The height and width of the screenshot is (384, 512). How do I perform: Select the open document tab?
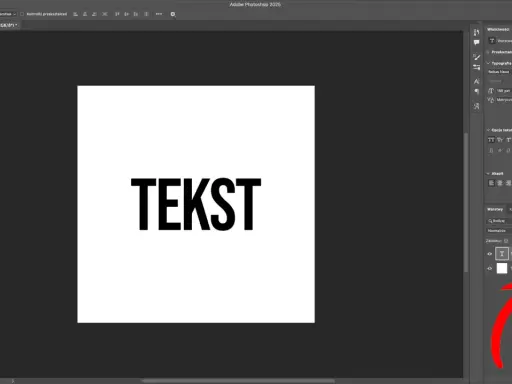10,25
